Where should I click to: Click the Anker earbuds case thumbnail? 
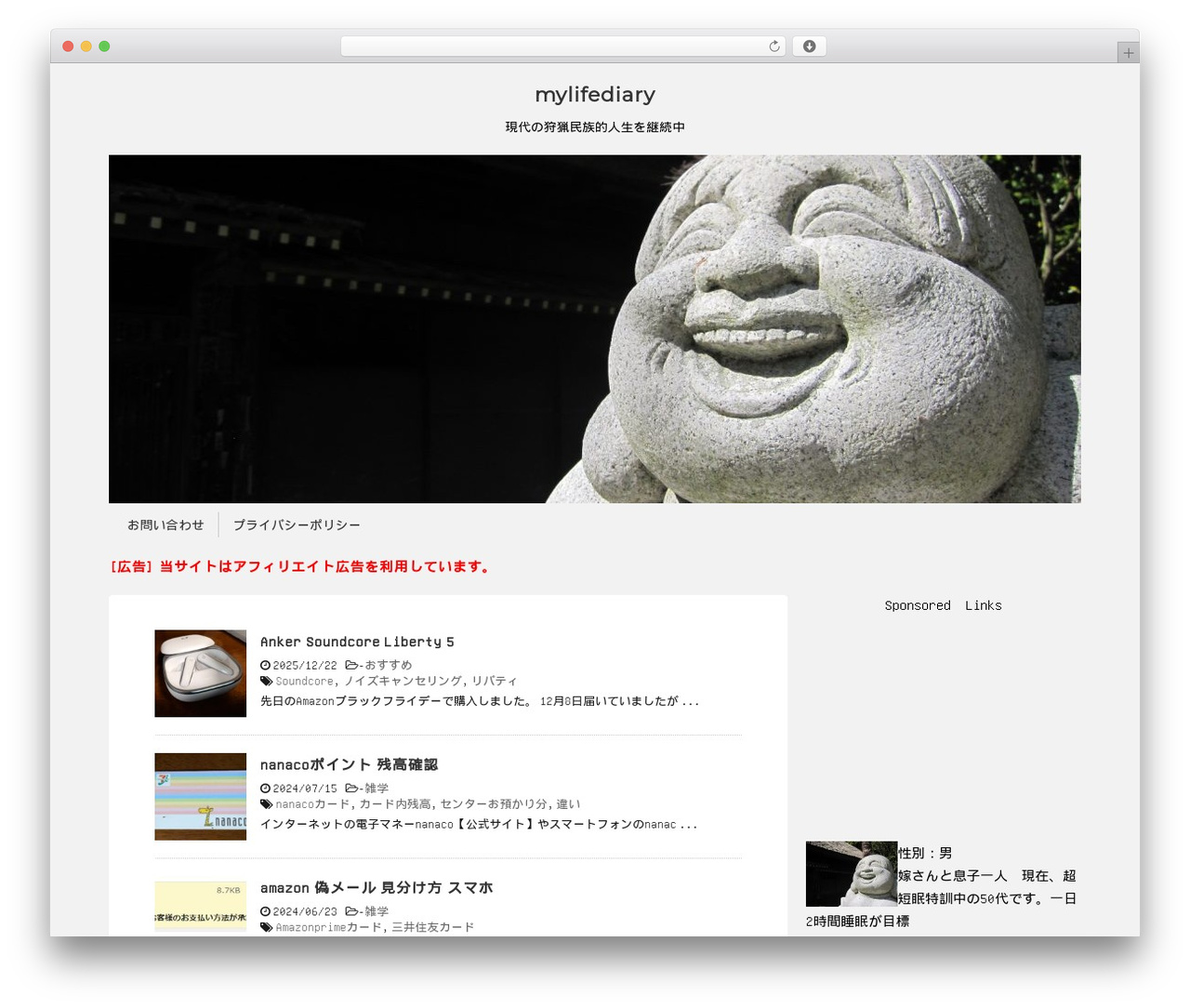click(201, 673)
